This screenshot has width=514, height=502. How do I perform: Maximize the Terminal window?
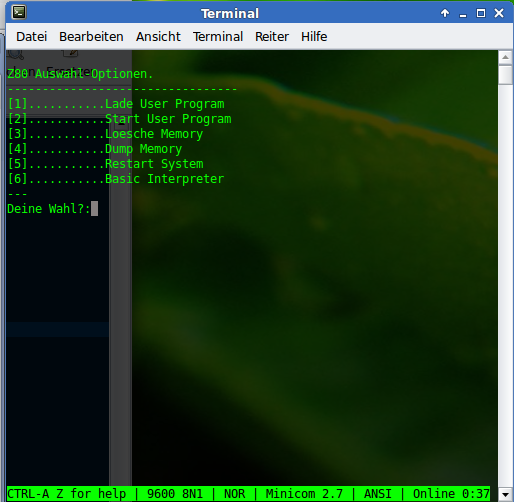click(481, 13)
